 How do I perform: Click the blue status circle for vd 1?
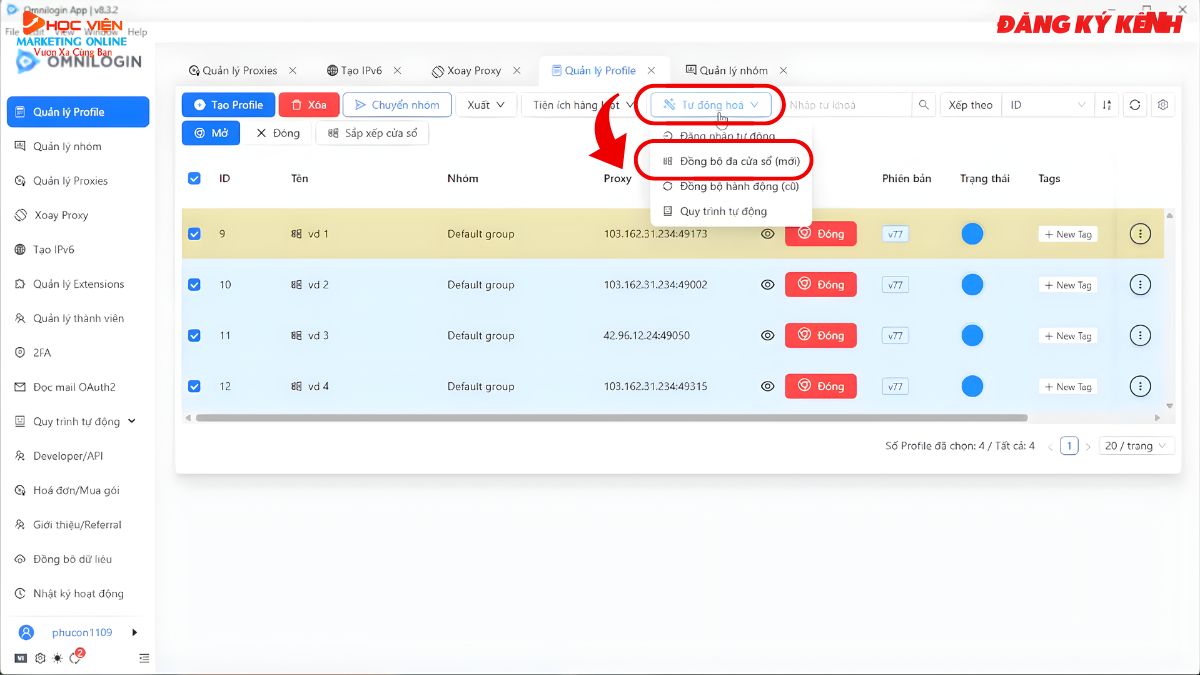(x=971, y=234)
